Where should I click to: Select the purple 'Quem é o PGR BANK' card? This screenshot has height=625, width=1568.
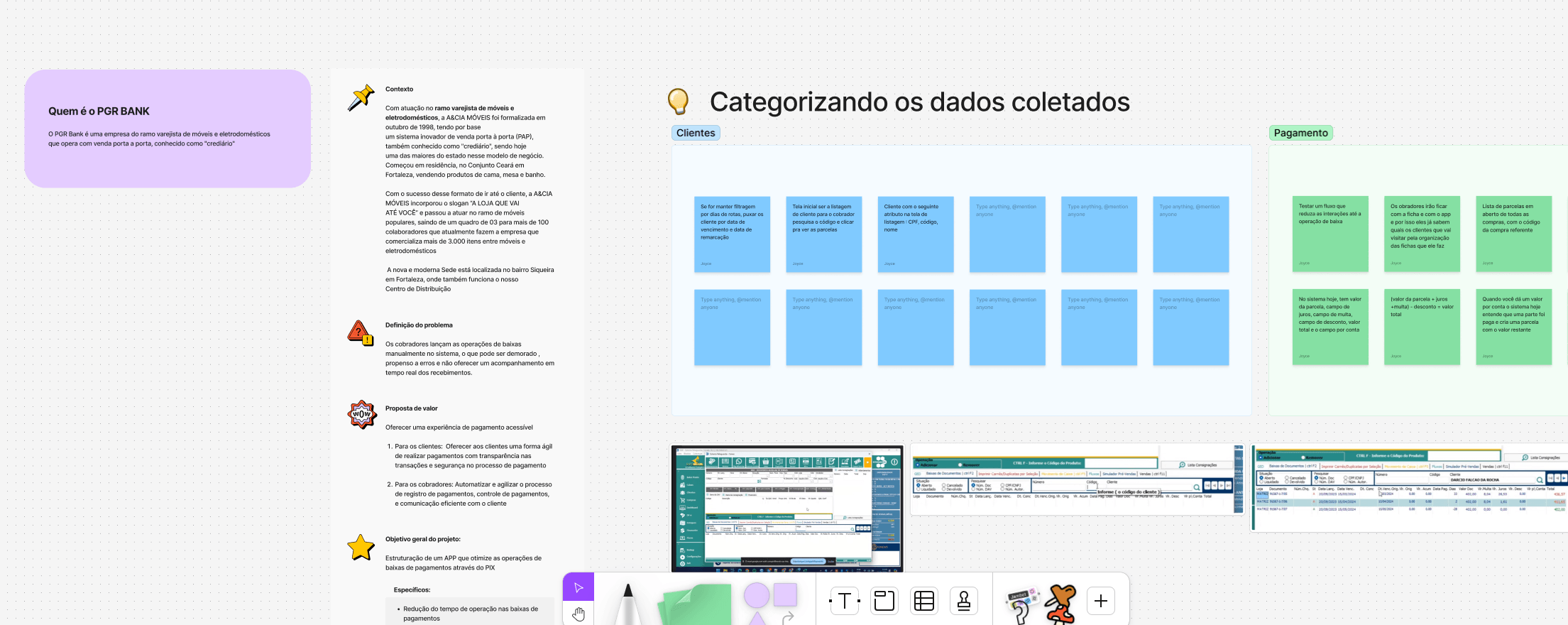point(168,129)
